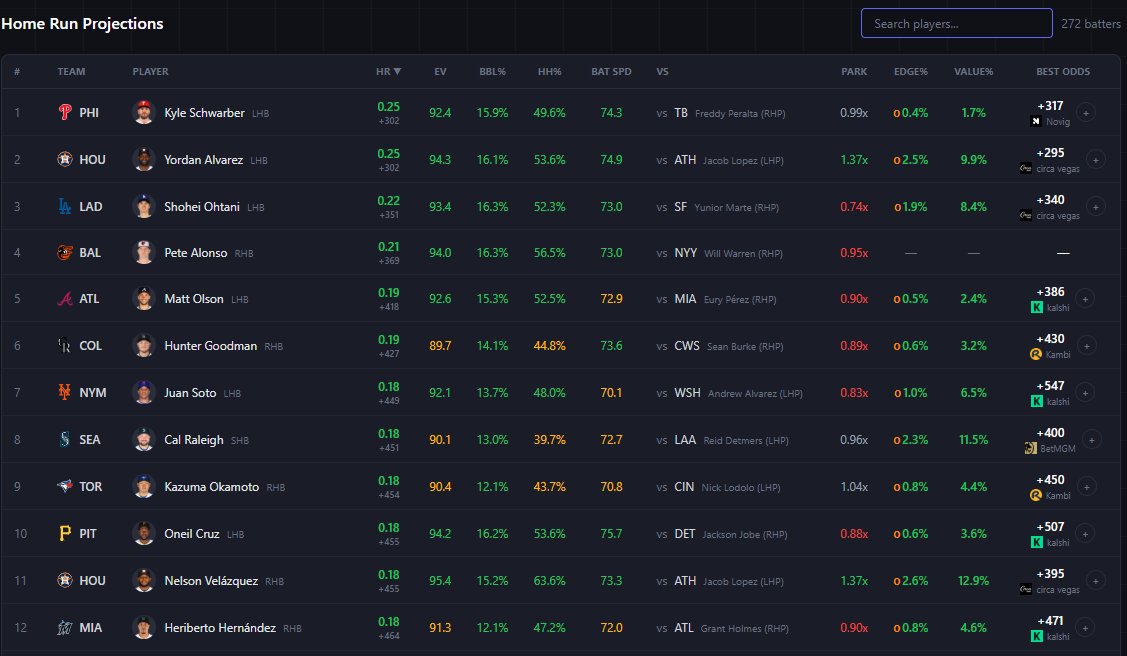This screenshot has width=1127, height=656.
Task: Click plus button in Nelson Velázquez row
Action: click(x=1095, y=581)
